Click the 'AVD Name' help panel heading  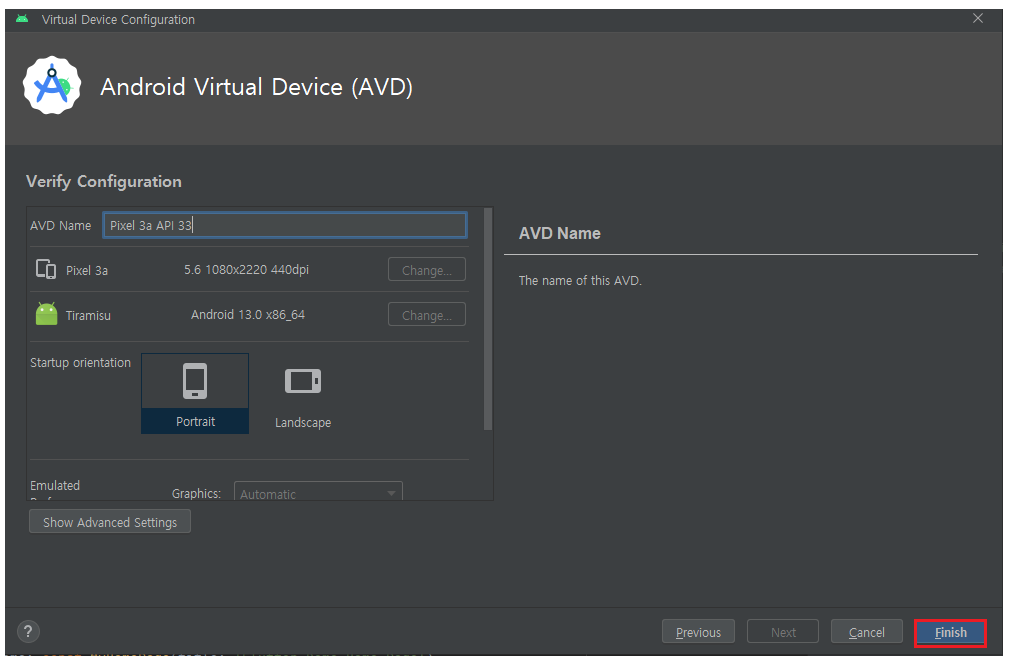560,233
